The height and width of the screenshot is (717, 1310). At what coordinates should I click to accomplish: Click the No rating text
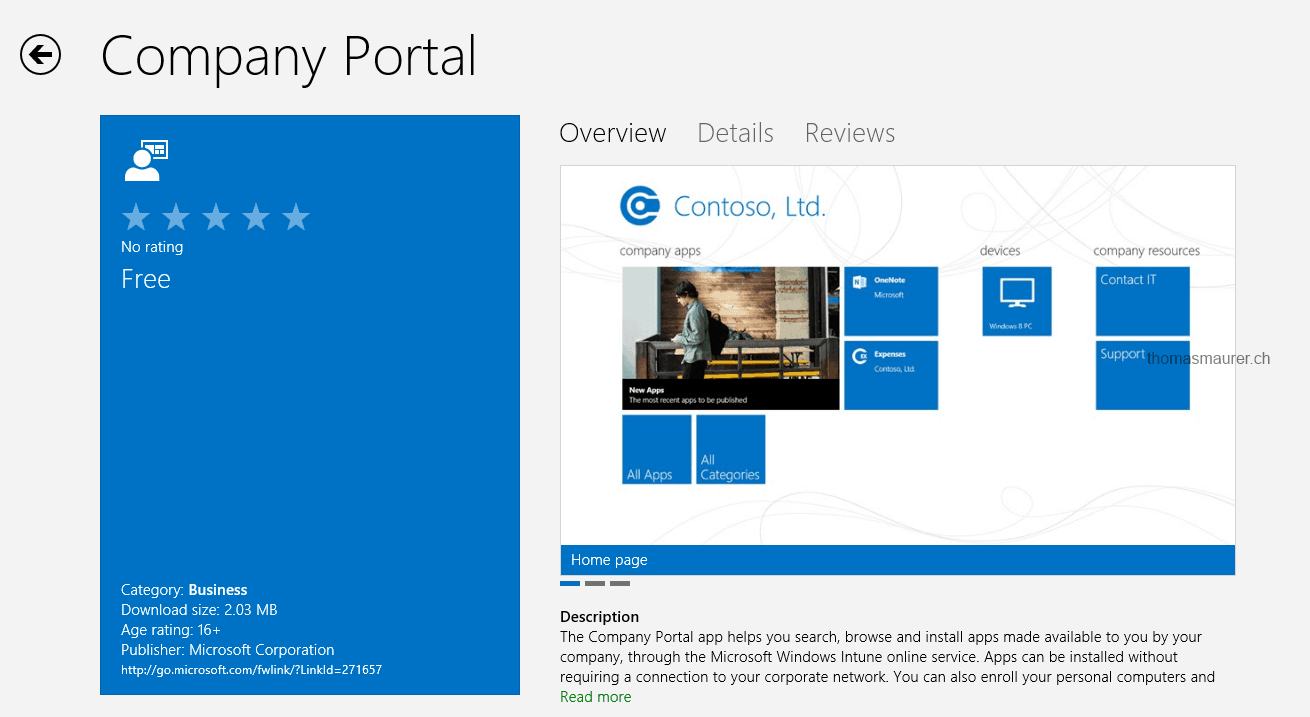tap(152, 247)
